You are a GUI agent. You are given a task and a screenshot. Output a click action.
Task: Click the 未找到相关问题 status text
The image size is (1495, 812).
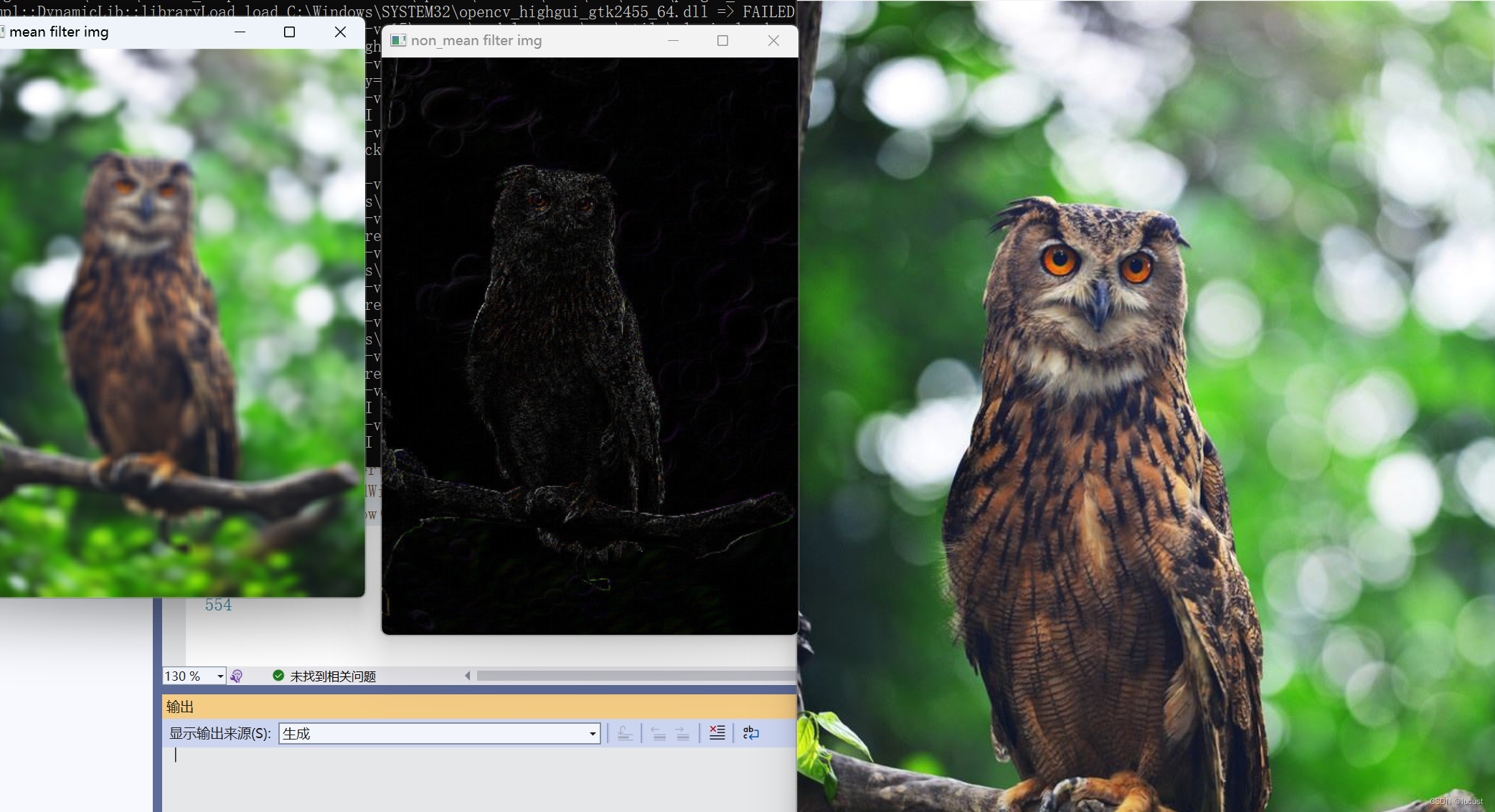[x=333, y=676]
